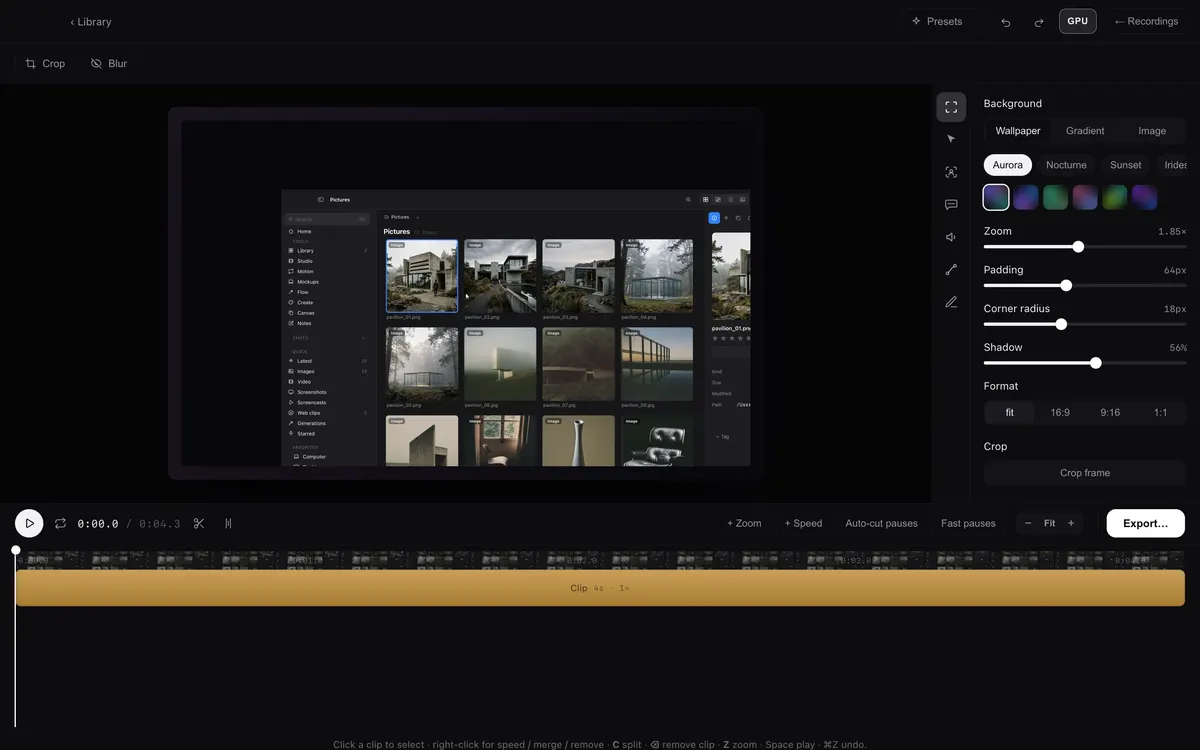Click the video preview frame
The image size is (1200, 750).
(x=466, y=293)
